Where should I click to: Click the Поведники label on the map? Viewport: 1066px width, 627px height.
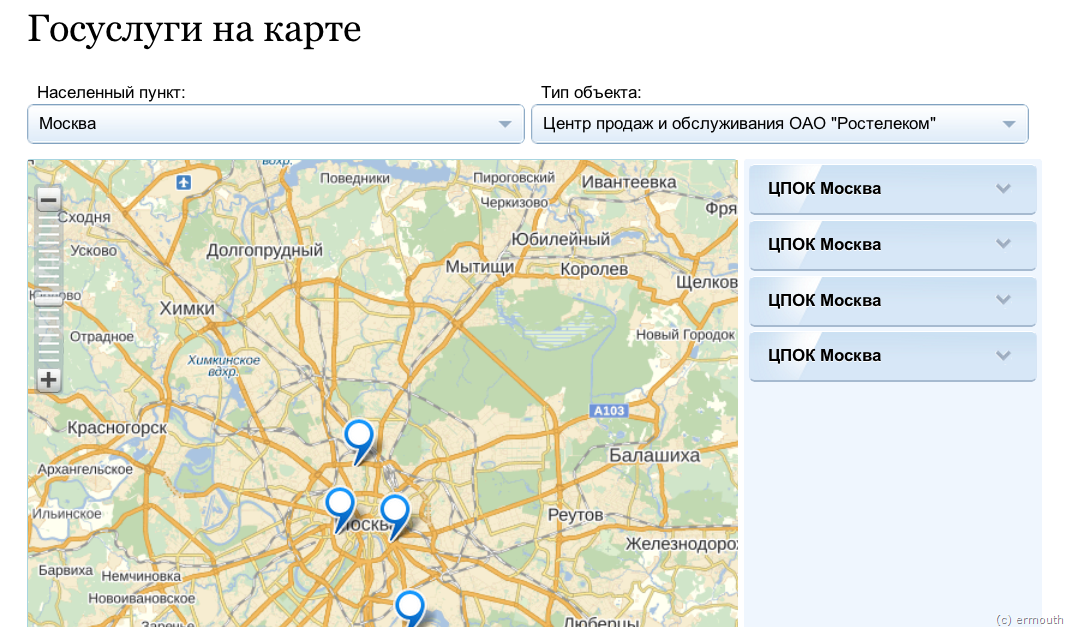[x=355, y=178]
